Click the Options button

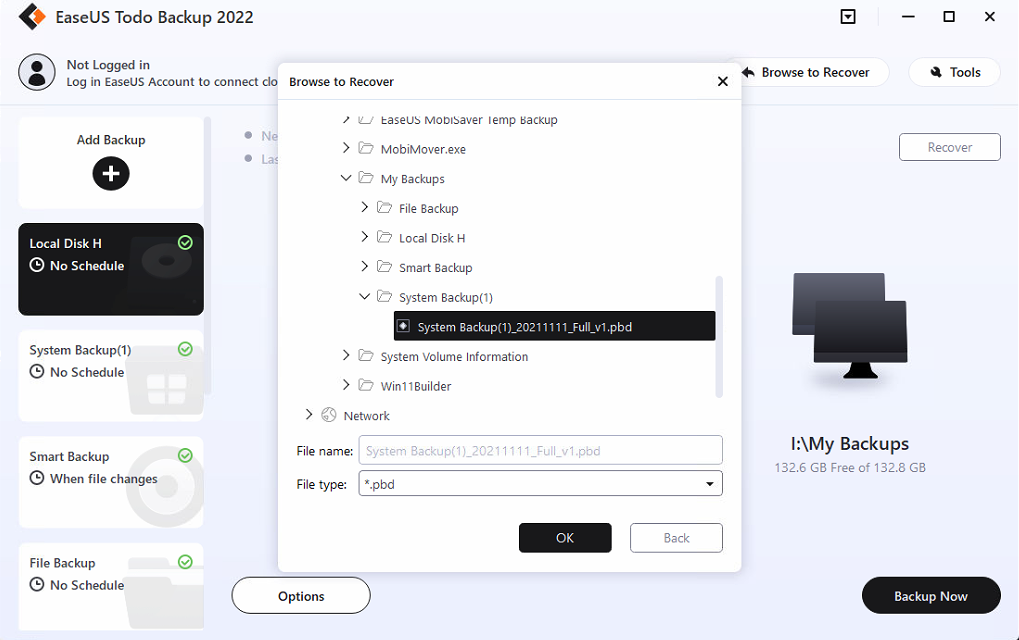point(301,596)
